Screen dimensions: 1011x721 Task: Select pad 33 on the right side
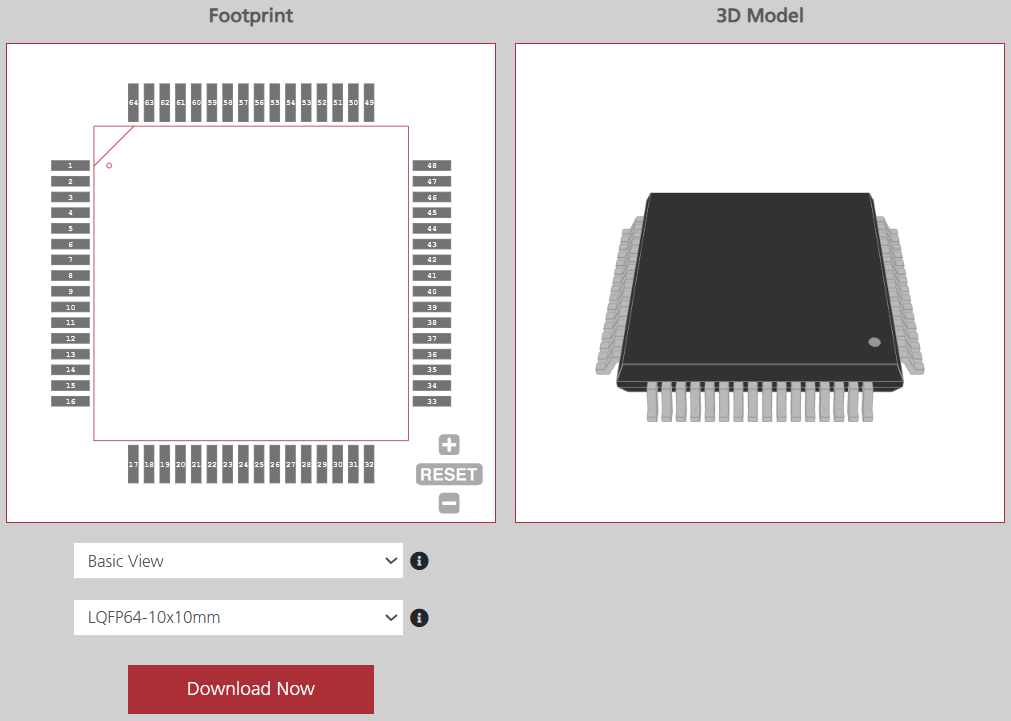(433, 401)
